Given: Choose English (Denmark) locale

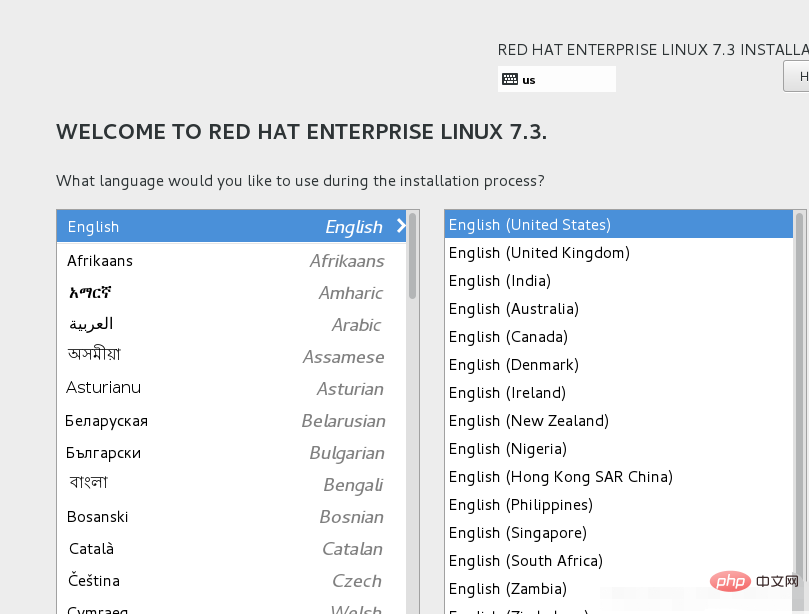Looking at the screenshot, I should (x=619, y=365).
